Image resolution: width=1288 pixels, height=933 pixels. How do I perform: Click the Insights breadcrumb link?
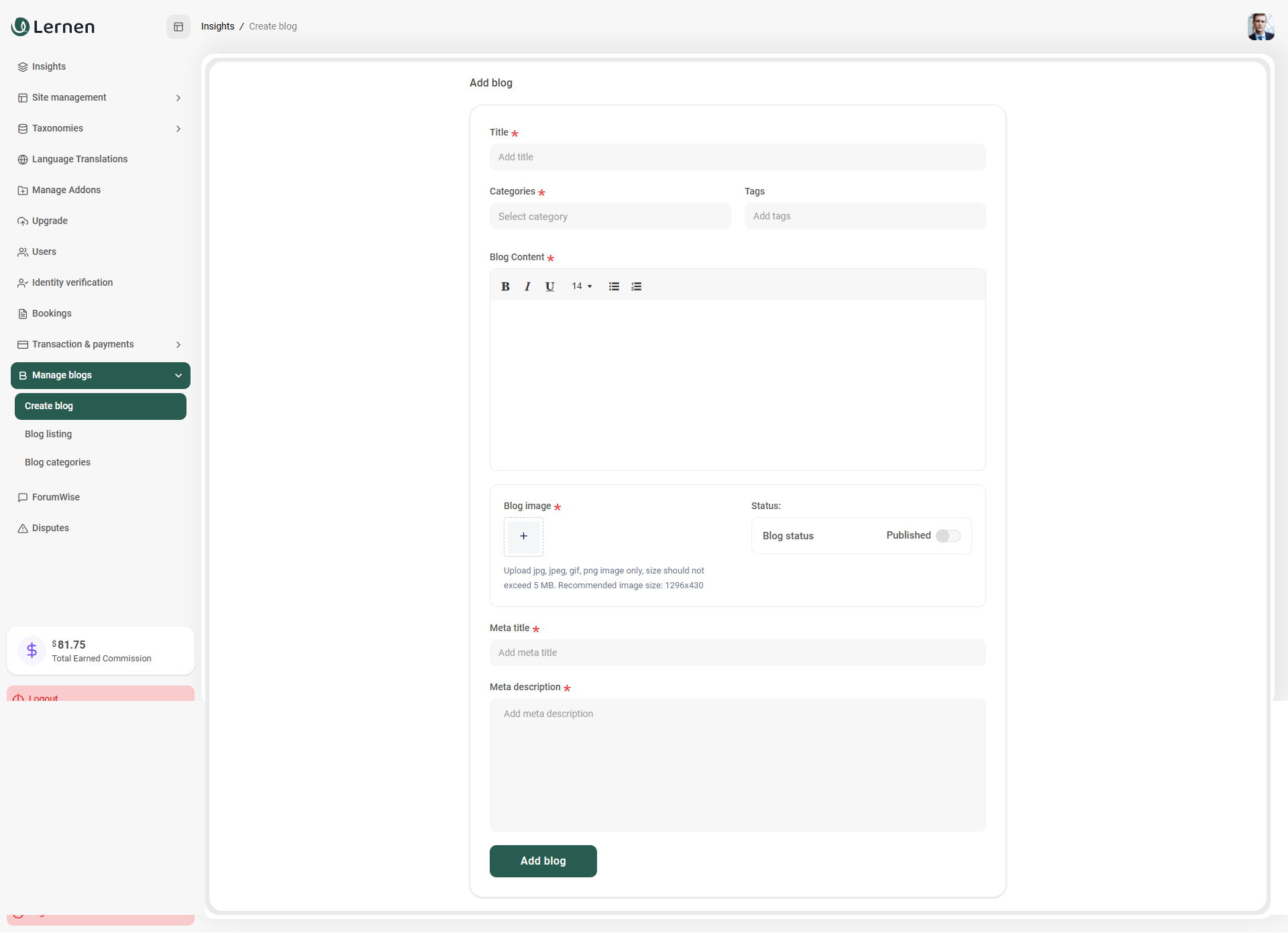(x=217, y=27)
